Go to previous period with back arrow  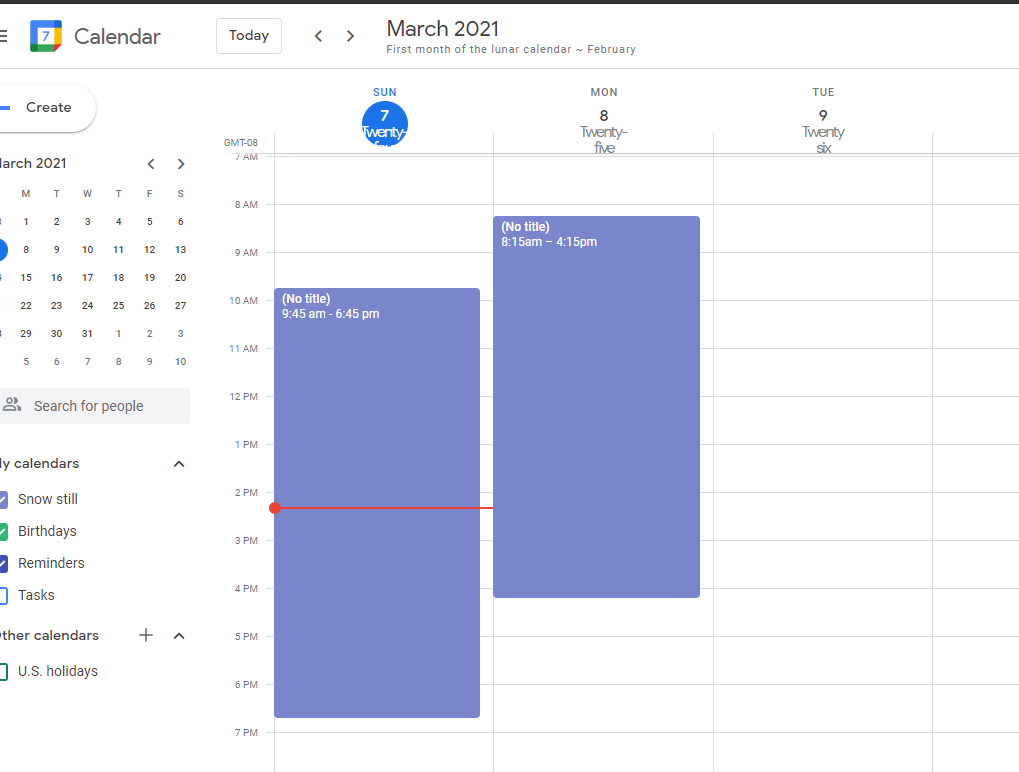pos(318,35)
